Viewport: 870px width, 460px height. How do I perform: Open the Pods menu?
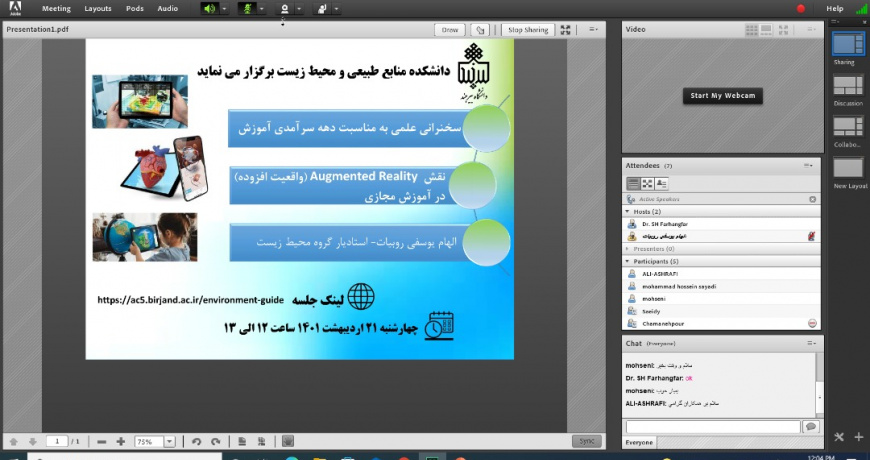134,8
